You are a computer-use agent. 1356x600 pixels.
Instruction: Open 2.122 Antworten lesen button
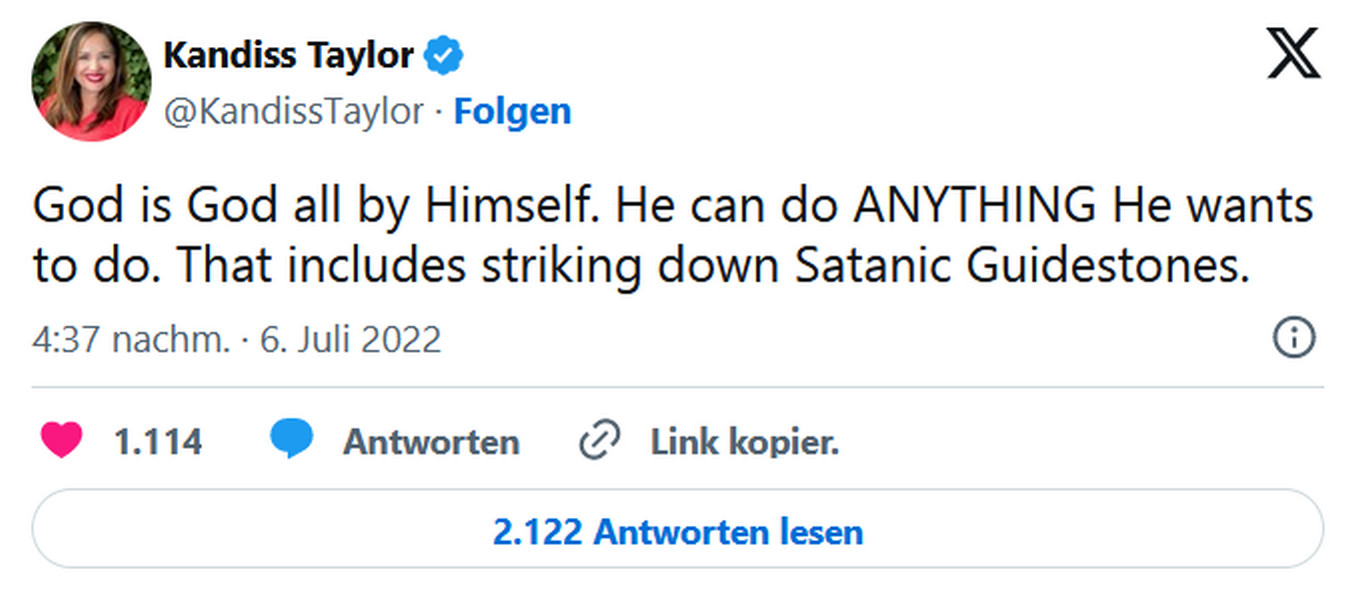point(677,531)
